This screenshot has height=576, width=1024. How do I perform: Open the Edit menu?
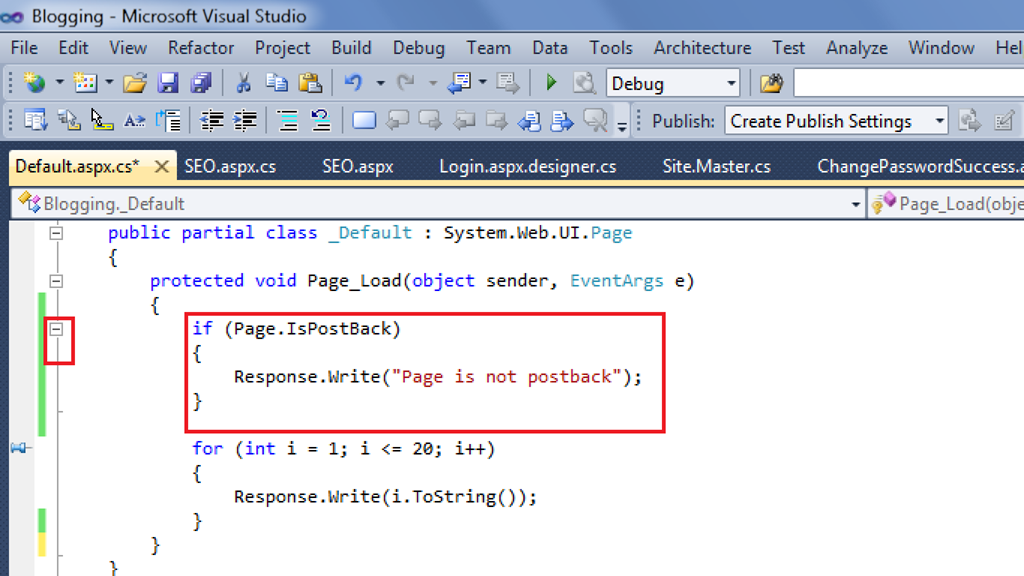click(x=73, y=48)
